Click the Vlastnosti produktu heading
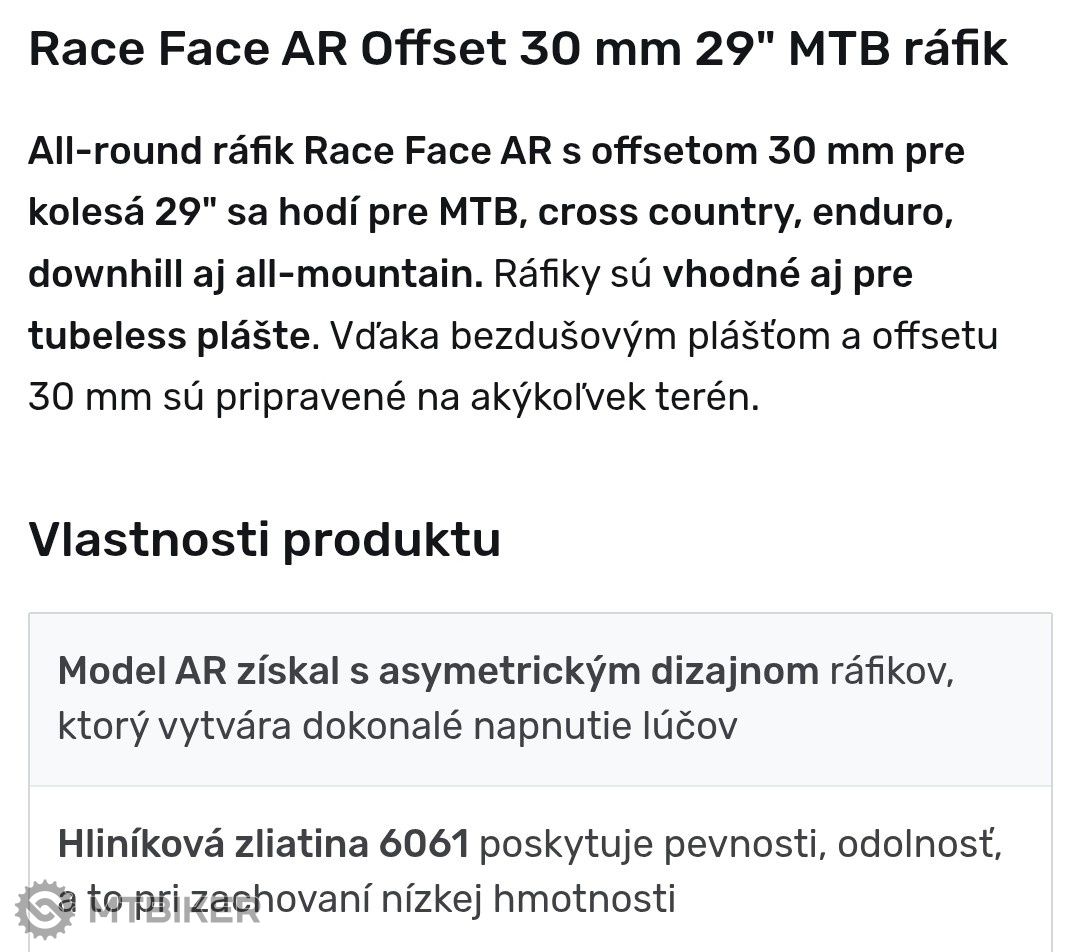This screenshot has width=1080, height=952. pos(264,539)
